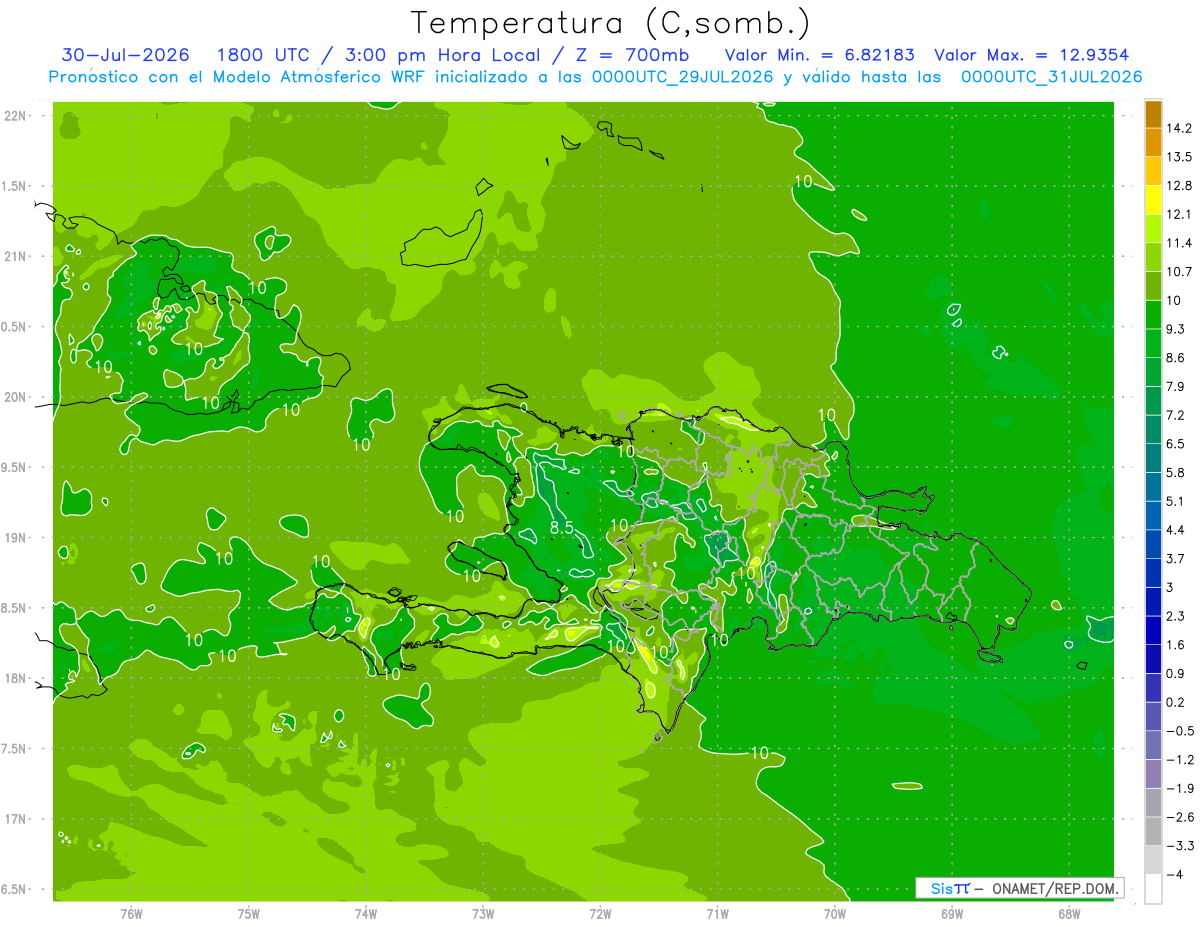Click the 'Temperatura (C,somb.)' title
The width and height of the screenshot is (1200, 927).
(x=610, y=22)
